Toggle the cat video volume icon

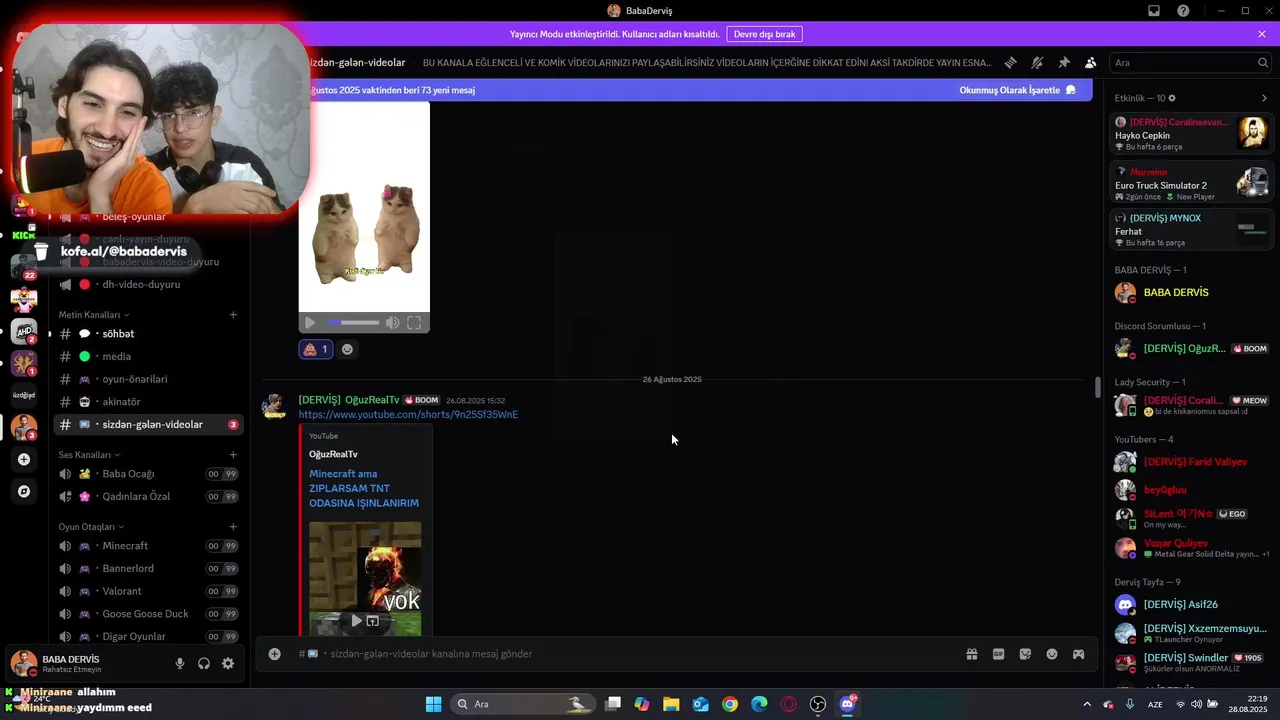coord(392,323)
